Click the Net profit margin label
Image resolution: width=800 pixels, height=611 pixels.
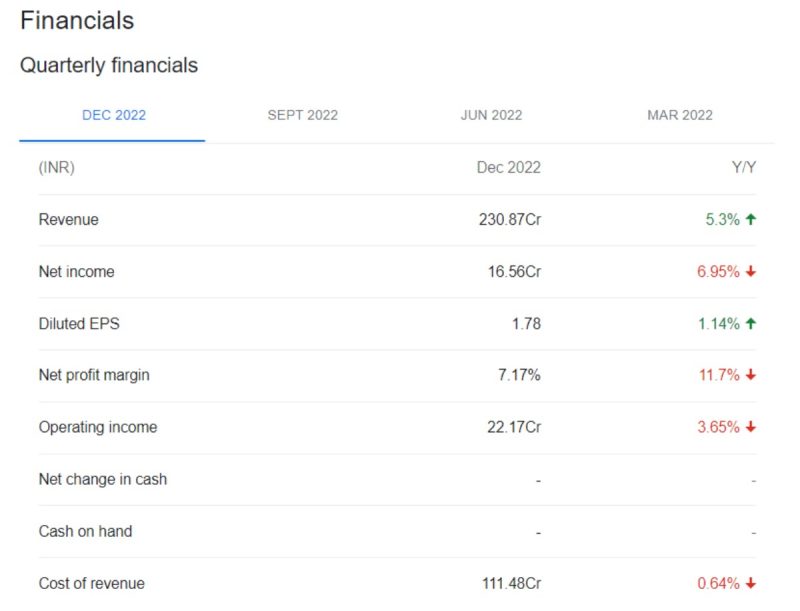click(x=94, y=375)
